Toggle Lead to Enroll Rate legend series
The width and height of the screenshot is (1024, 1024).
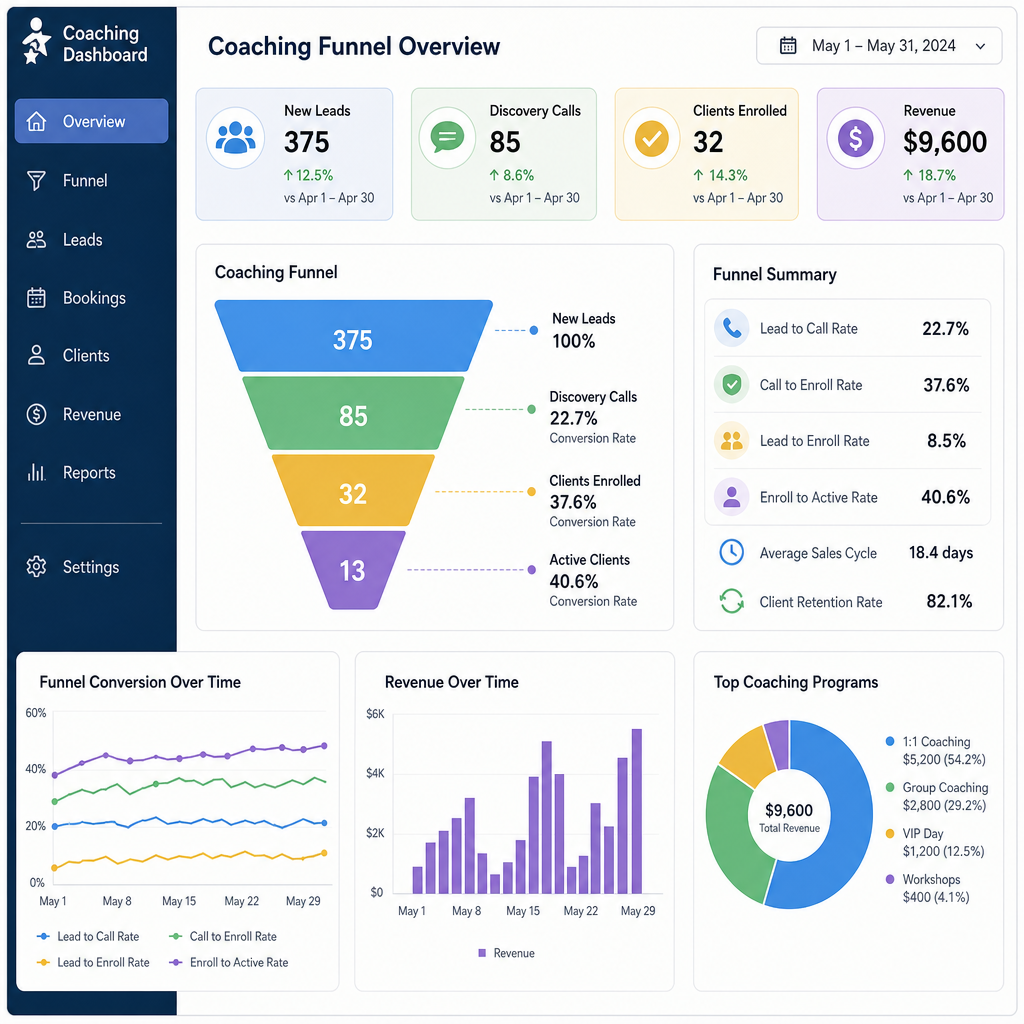coord(93,963)
